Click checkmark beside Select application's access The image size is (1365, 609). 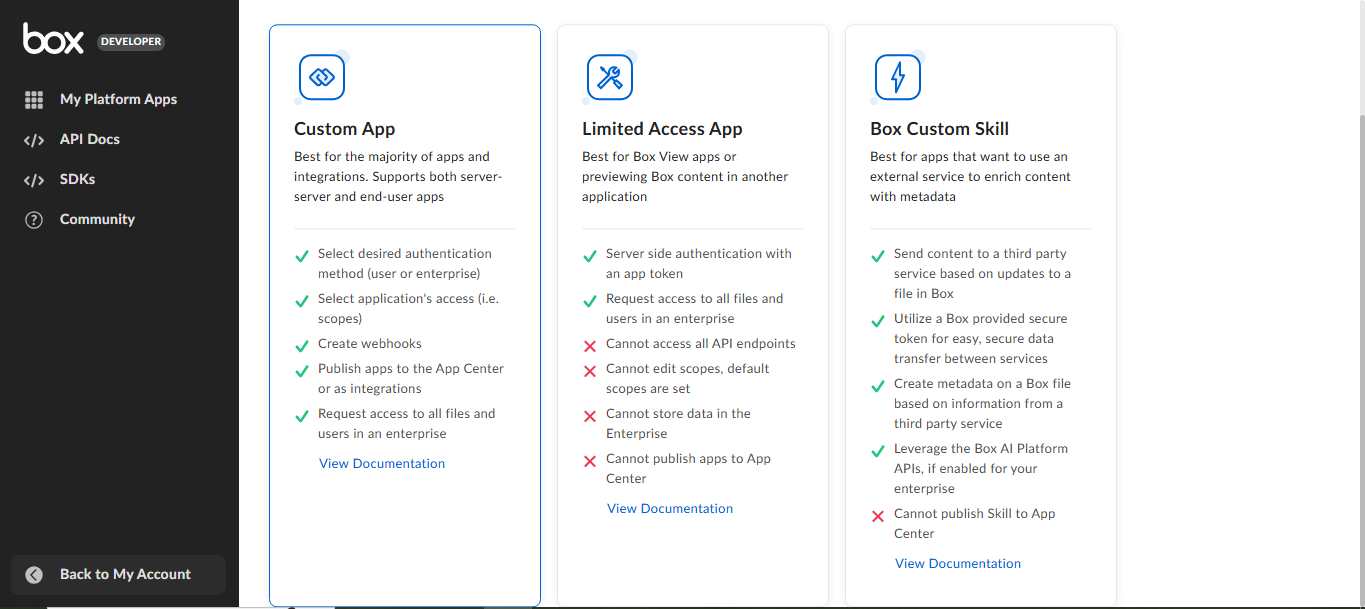302,301
